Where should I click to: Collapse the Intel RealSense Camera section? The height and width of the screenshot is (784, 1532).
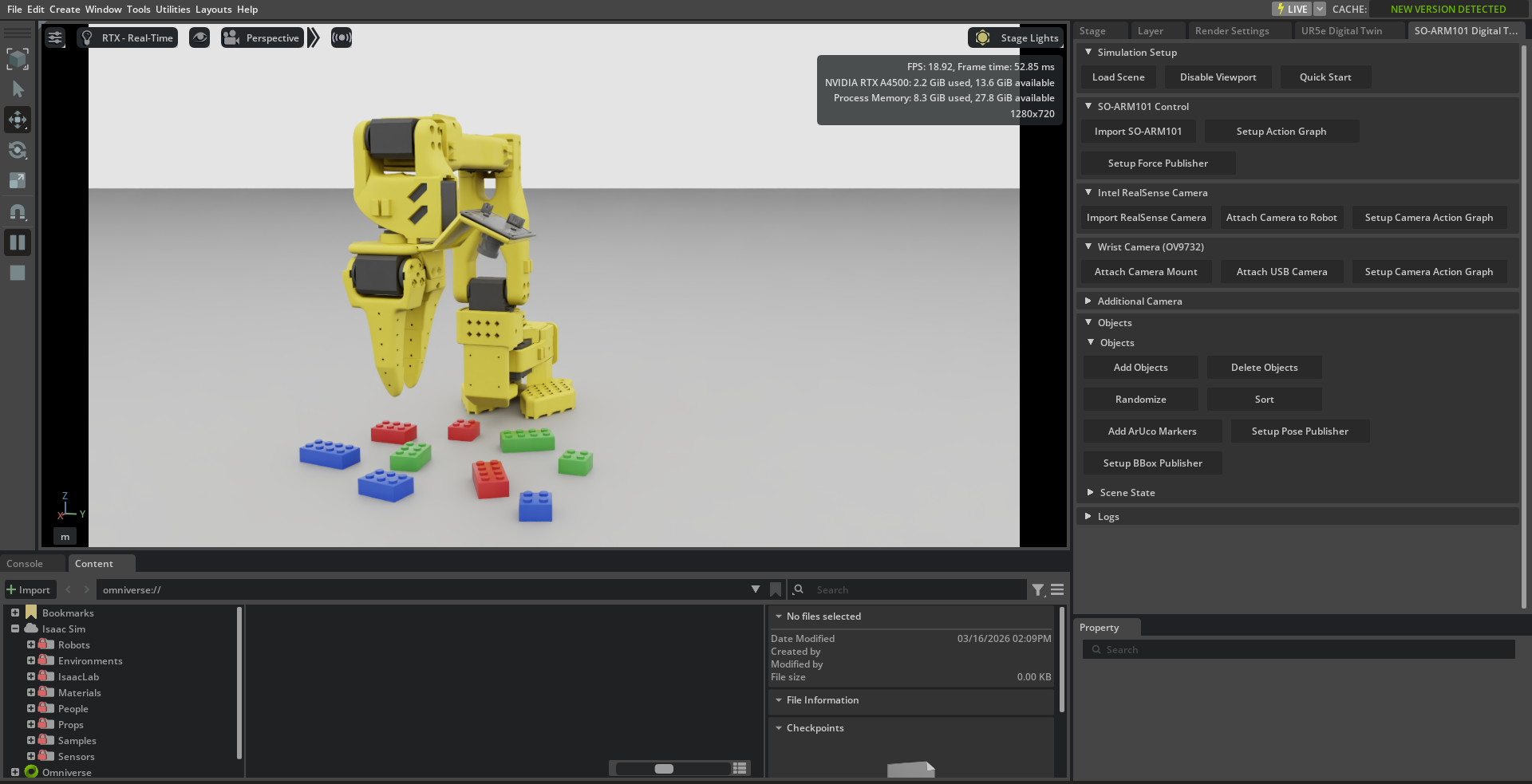1088,192
